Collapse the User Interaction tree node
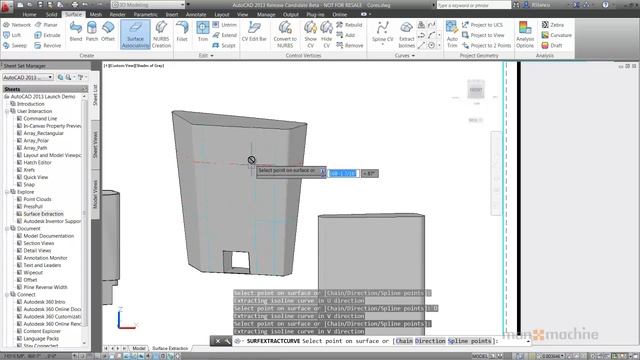Screen dimensions: 640x360 (7, 111)
